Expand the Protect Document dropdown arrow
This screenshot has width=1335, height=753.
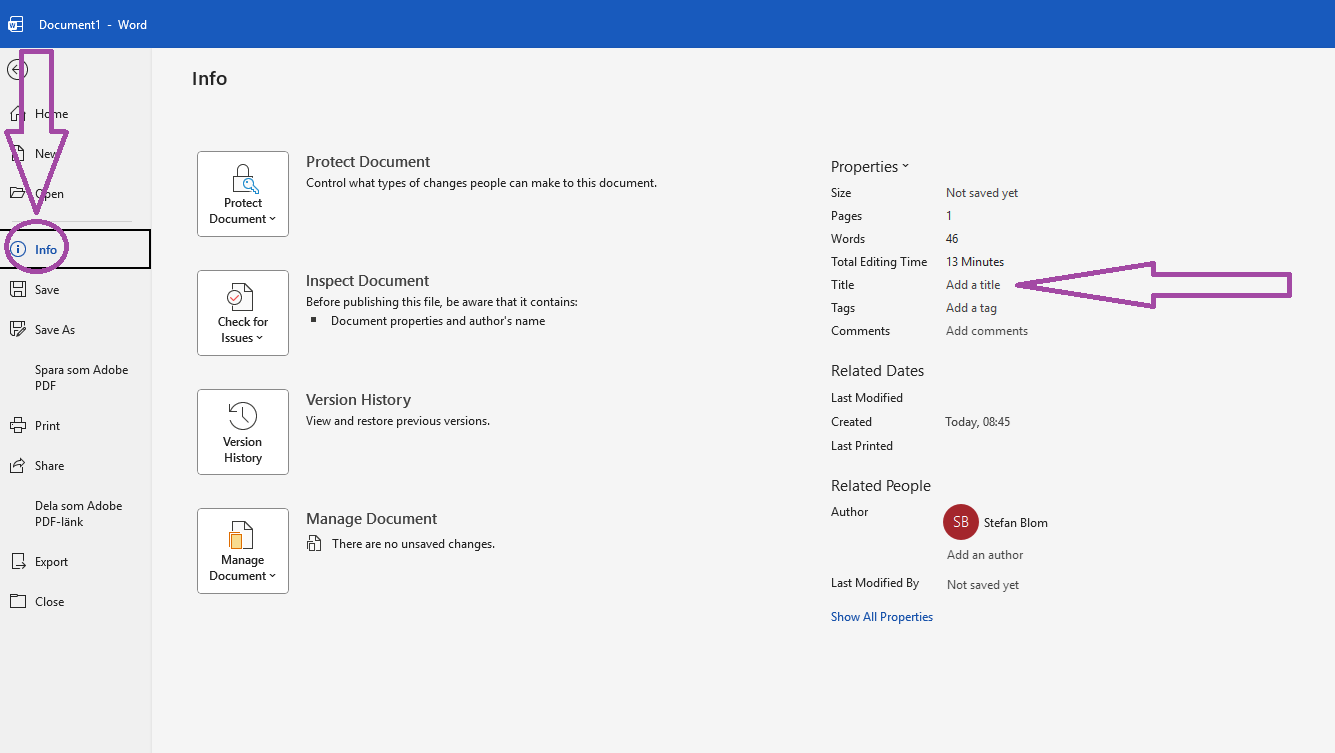[272, 219]
